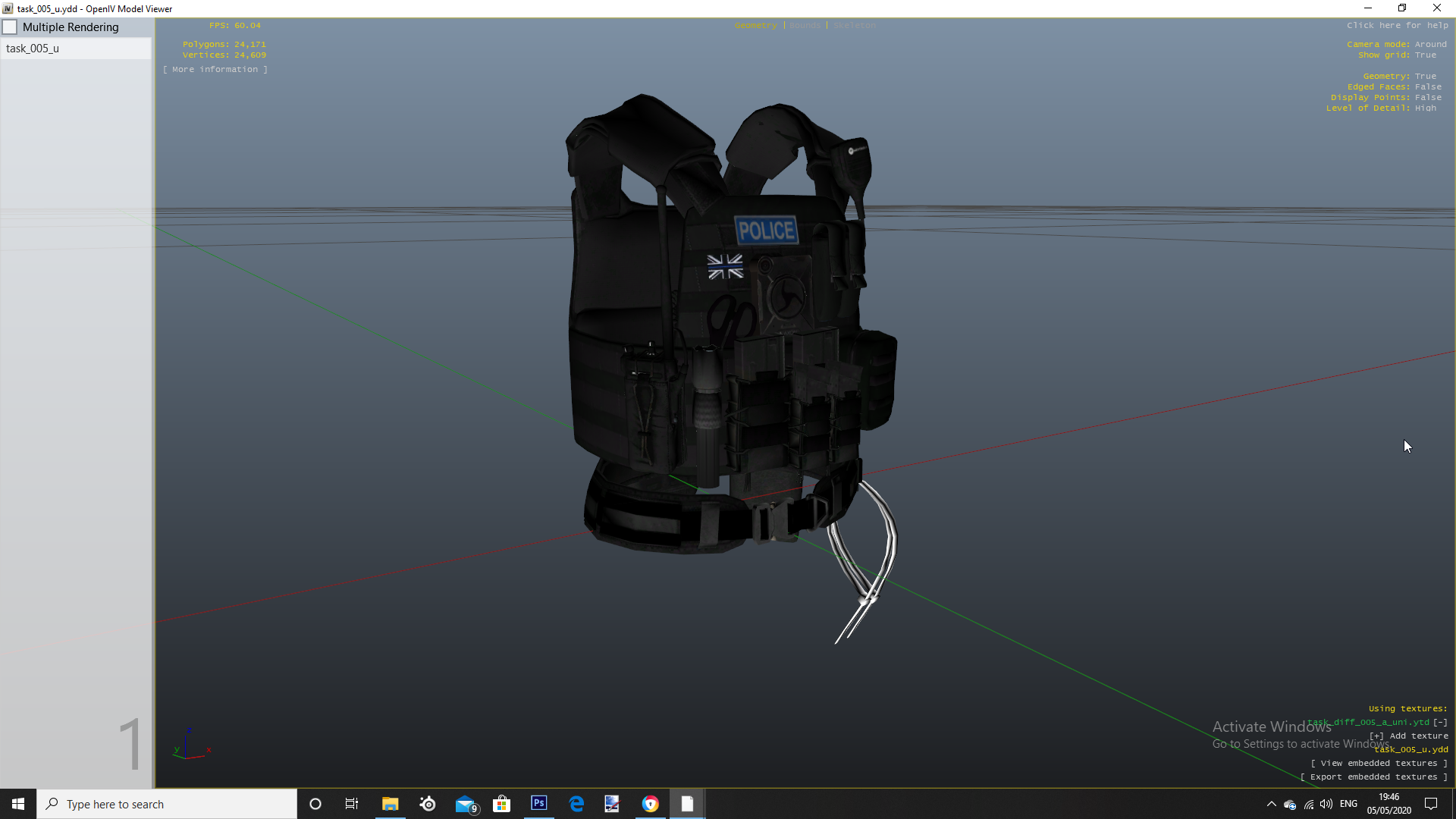Switch to the Geometry view tab
This screenshot has width=1456, height=819.
[755, 26]
